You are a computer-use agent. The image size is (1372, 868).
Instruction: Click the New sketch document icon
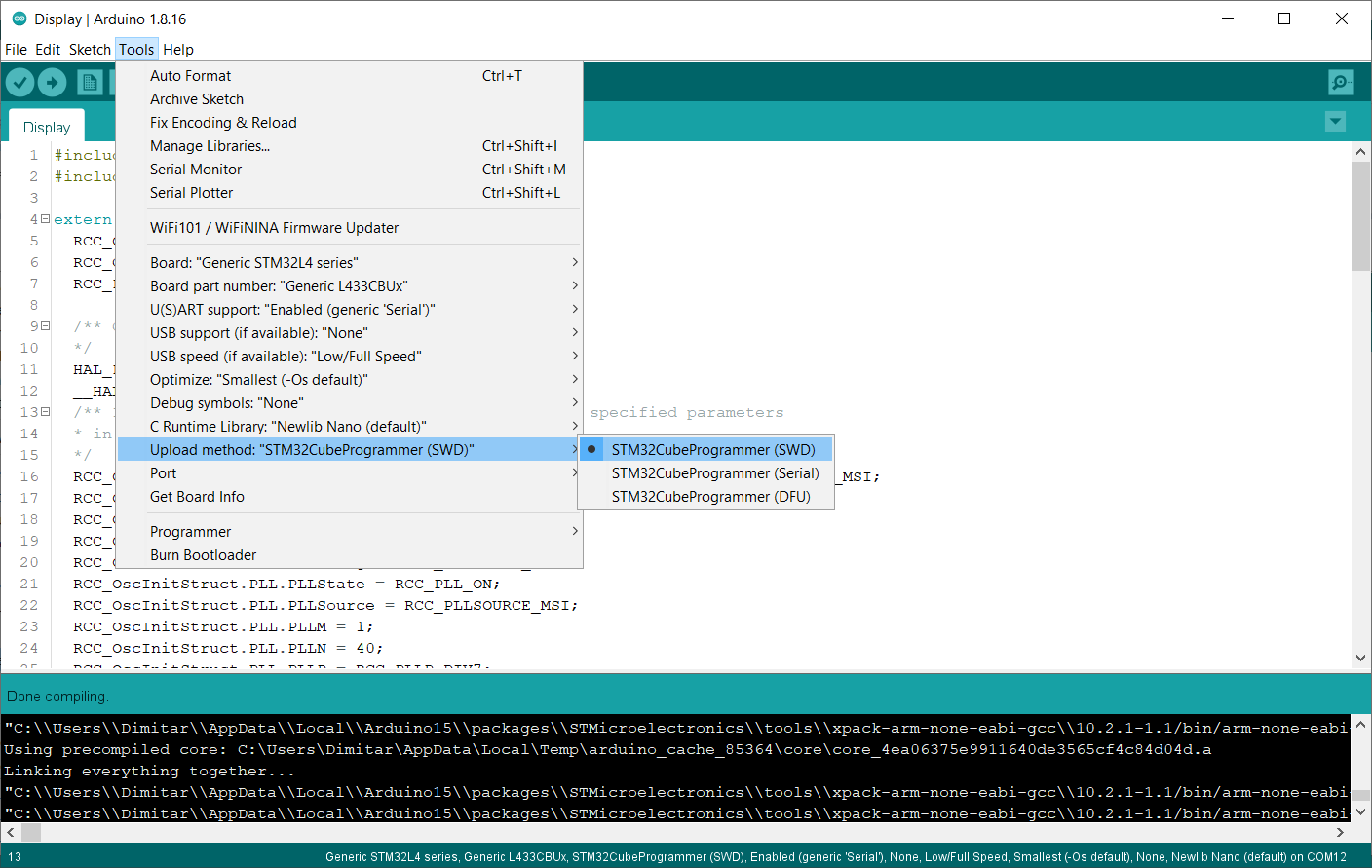tap(90, 83)
